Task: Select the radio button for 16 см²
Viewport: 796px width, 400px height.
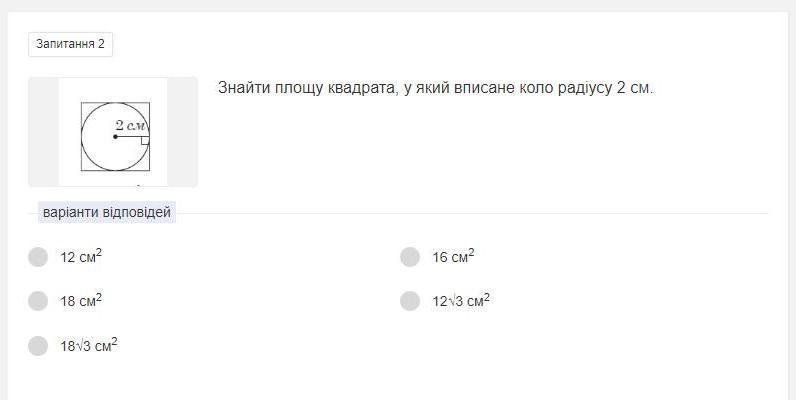Action: tap(409, 257)
